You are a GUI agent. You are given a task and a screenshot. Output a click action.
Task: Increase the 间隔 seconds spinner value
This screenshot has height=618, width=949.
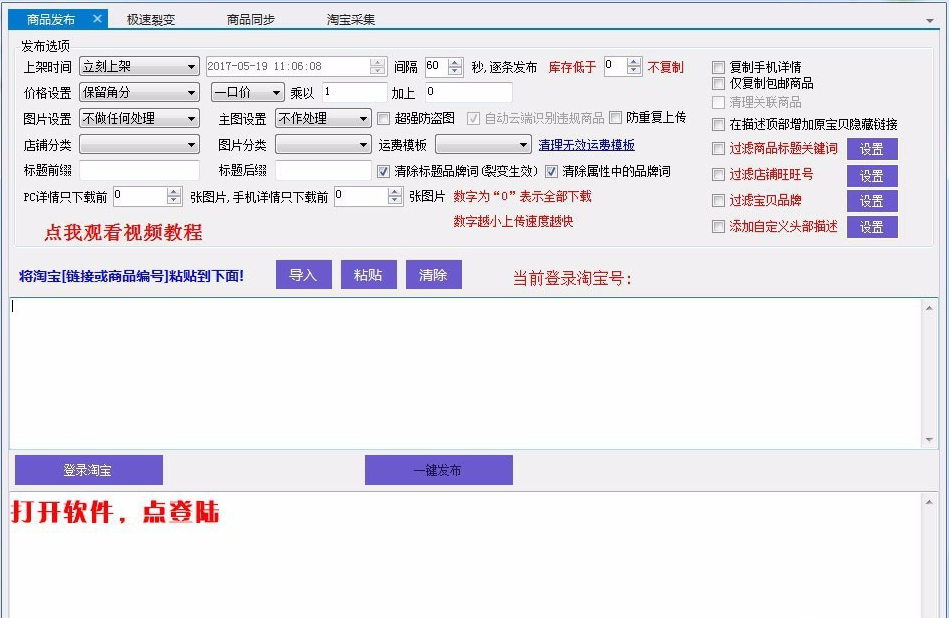tap(458, 62)
